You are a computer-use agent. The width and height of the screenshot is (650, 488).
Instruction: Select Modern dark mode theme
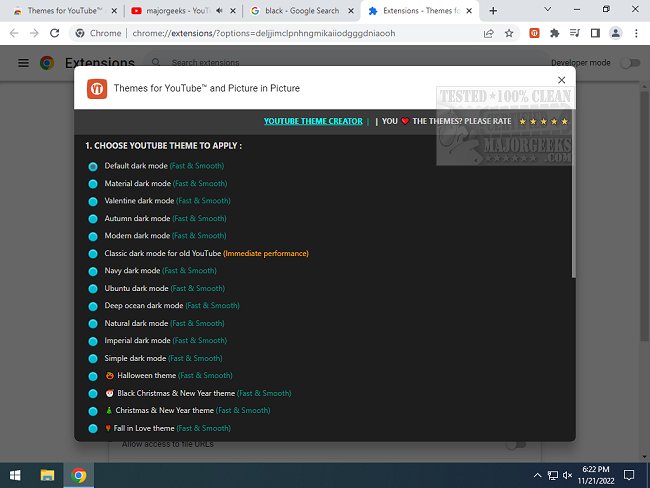93,236
